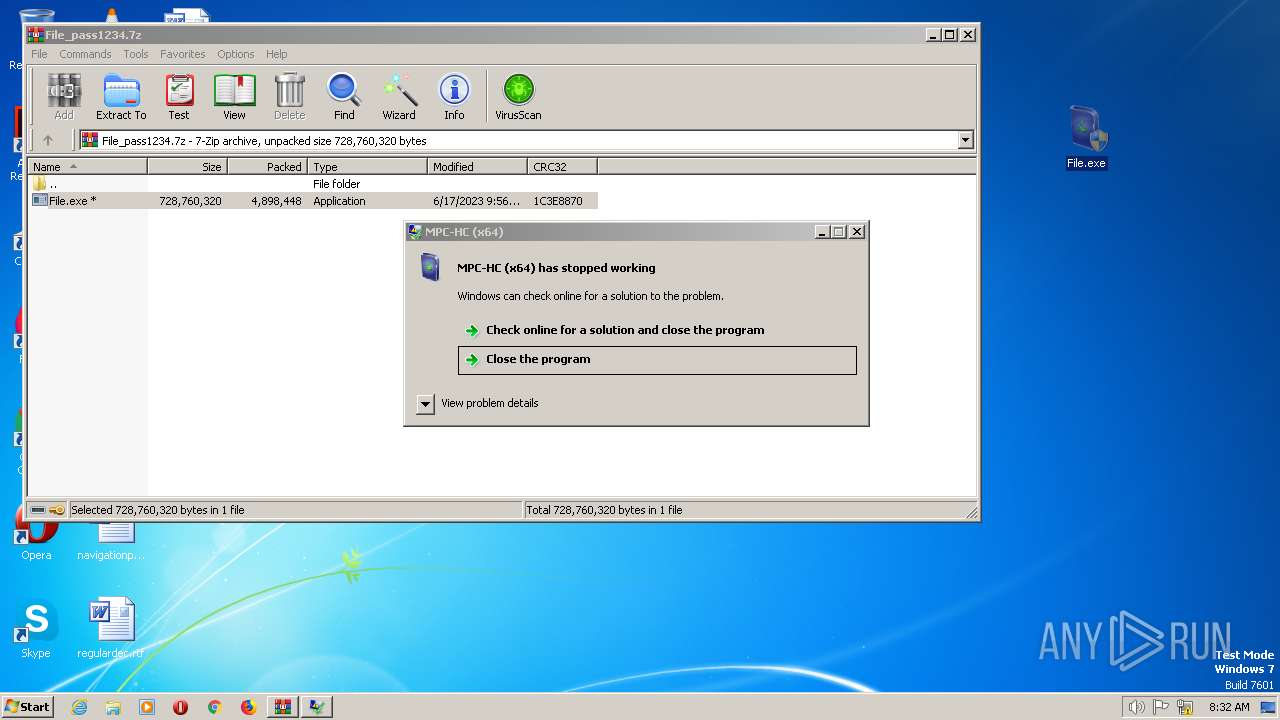Launch Internet Explorer from taskbar
Image resolution: width=1280 pixels, height=720 pixels.
click(79, 707)
